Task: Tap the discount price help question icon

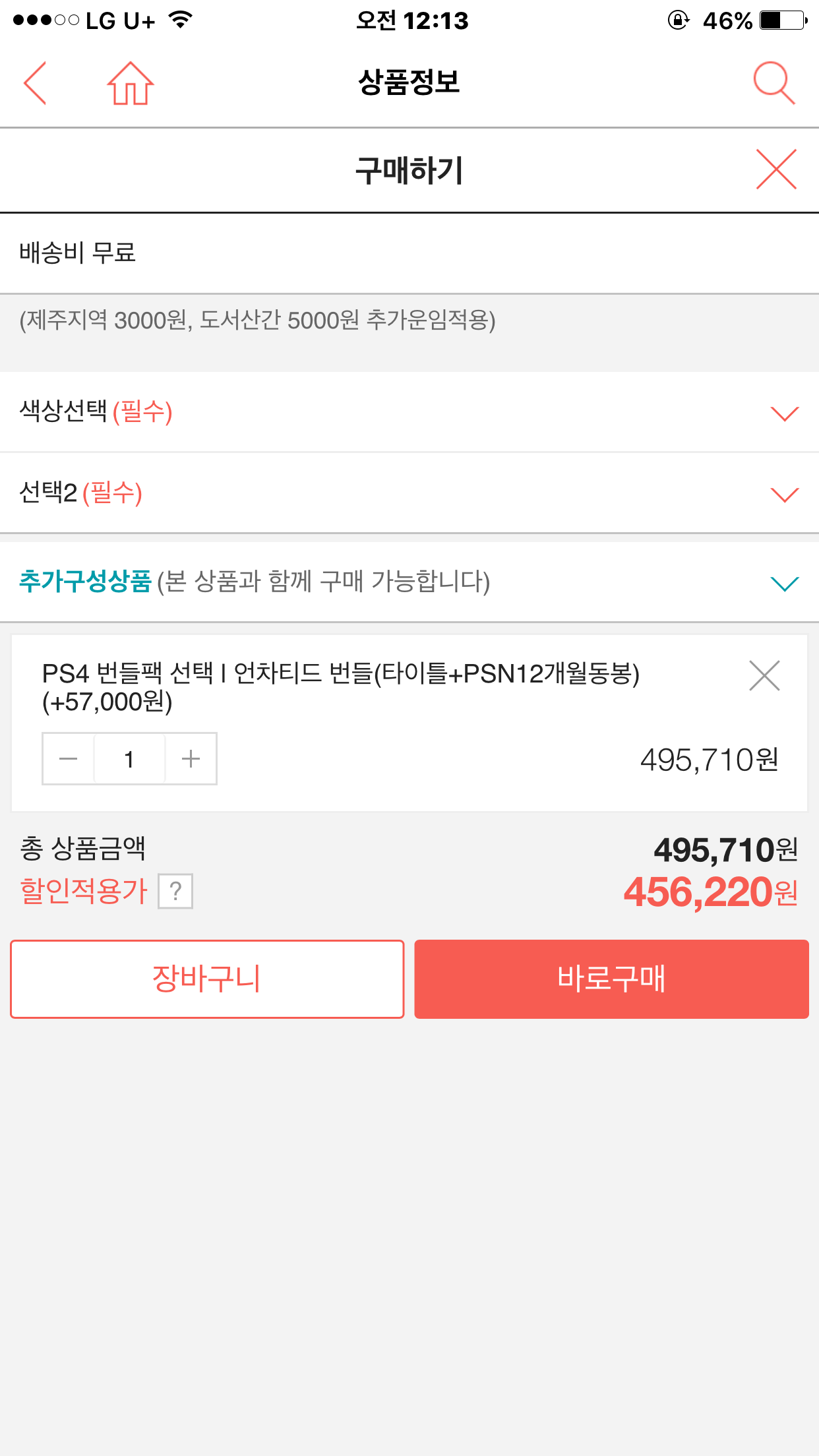Action: pyautogui.click(x=175, y=892)
